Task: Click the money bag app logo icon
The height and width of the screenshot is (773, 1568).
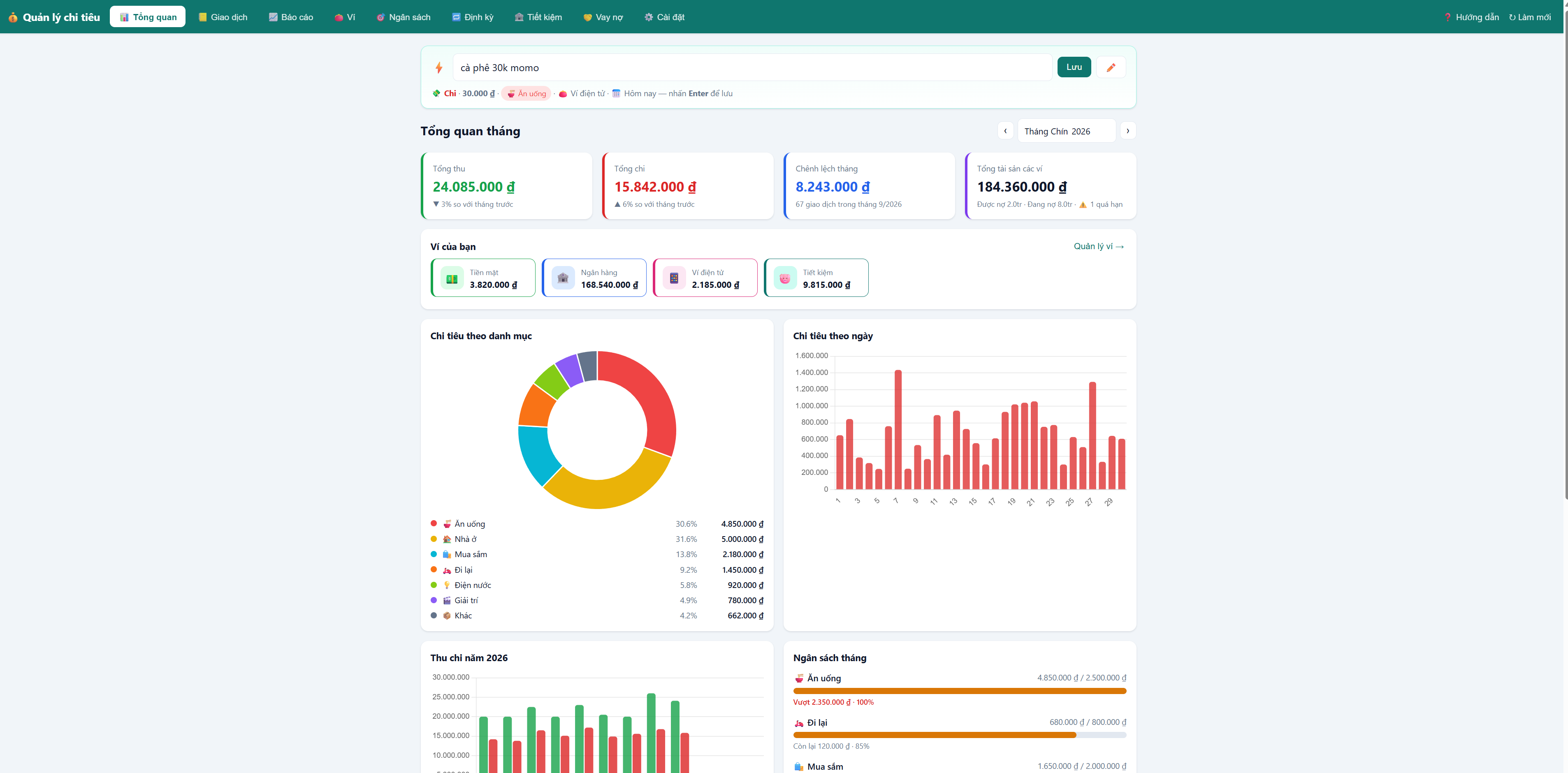Action: (x=13, y=18)
